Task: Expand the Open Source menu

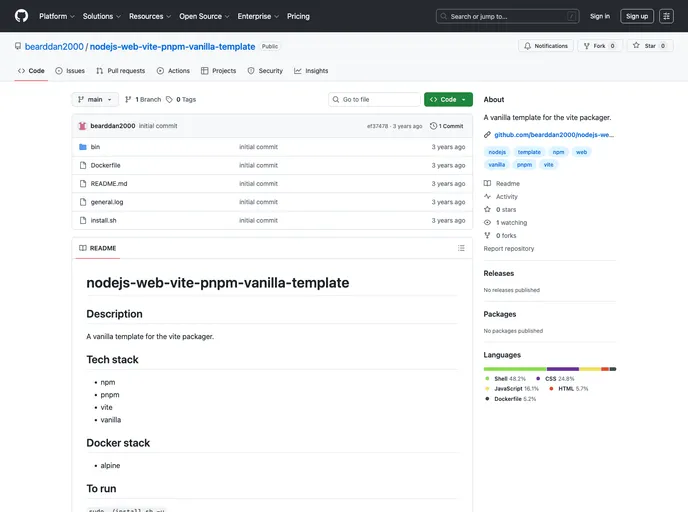Action: pyautogui.click(x=204, y=16)
